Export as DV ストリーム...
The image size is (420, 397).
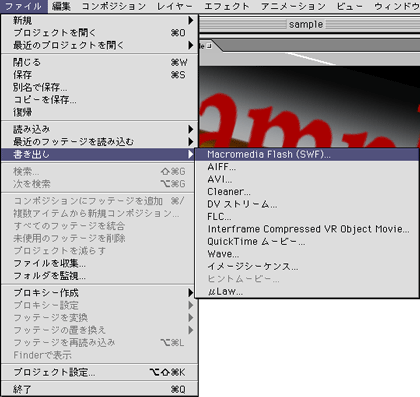coord(307,204)
